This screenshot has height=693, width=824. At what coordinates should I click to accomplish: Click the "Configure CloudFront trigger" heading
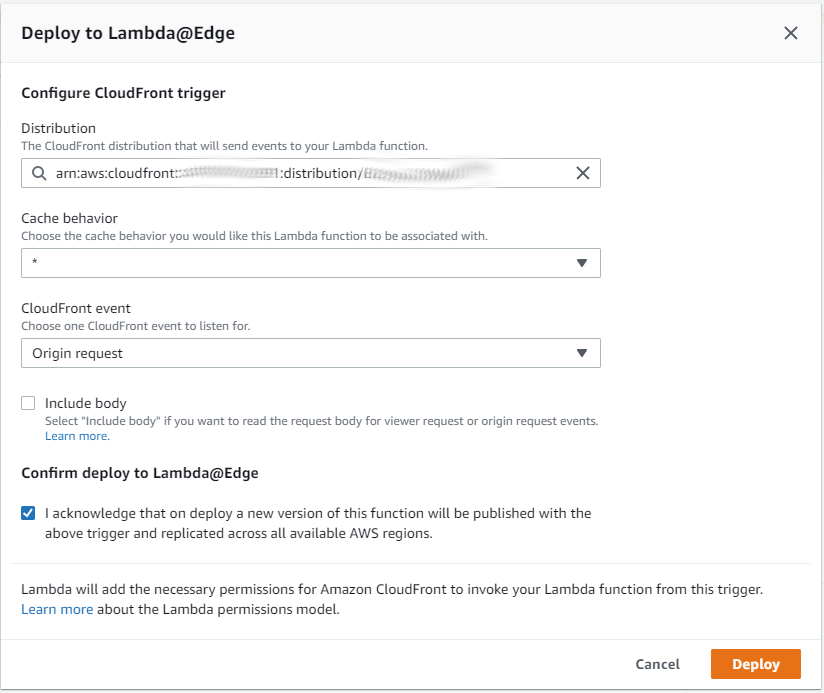(x=123, y=93)
